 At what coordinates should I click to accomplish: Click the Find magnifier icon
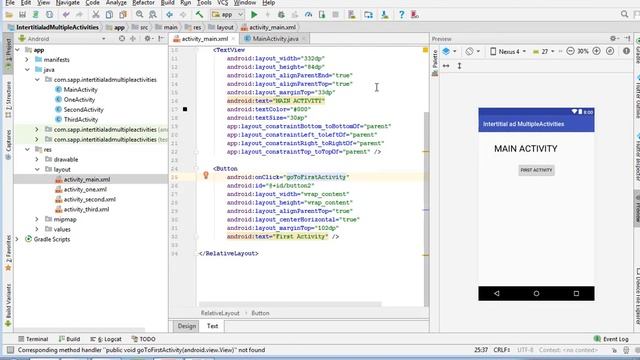coord(140,15)
